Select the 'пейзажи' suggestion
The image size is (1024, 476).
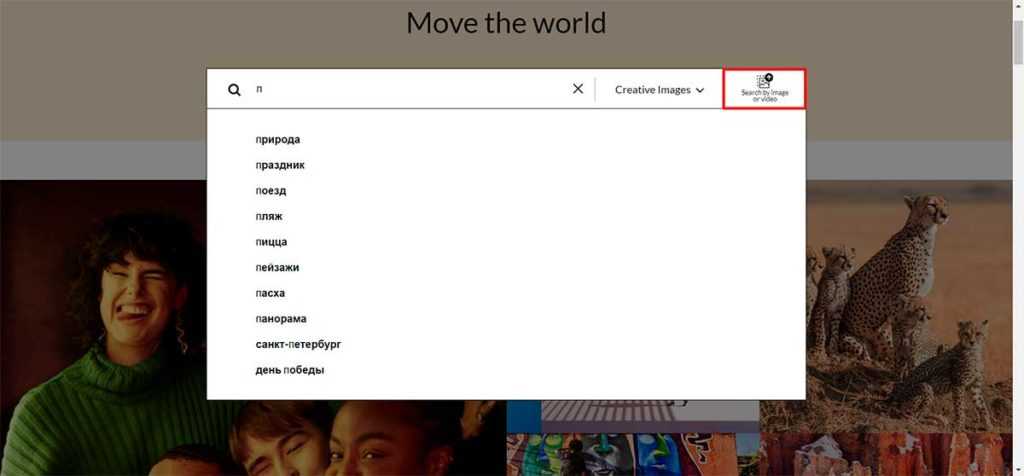coord(277,268)
